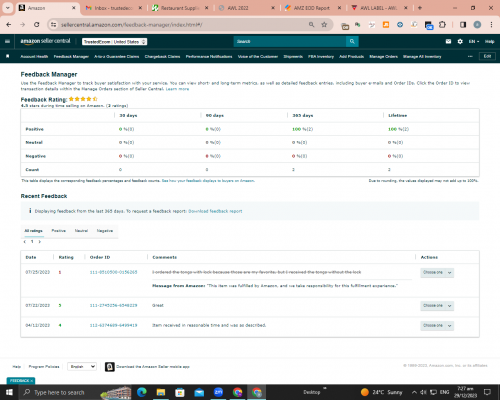Viewport: 500px width, 400px height.
Task: Open the three-dots overflow beside Manage All Inventory
Action: point(470,56)
